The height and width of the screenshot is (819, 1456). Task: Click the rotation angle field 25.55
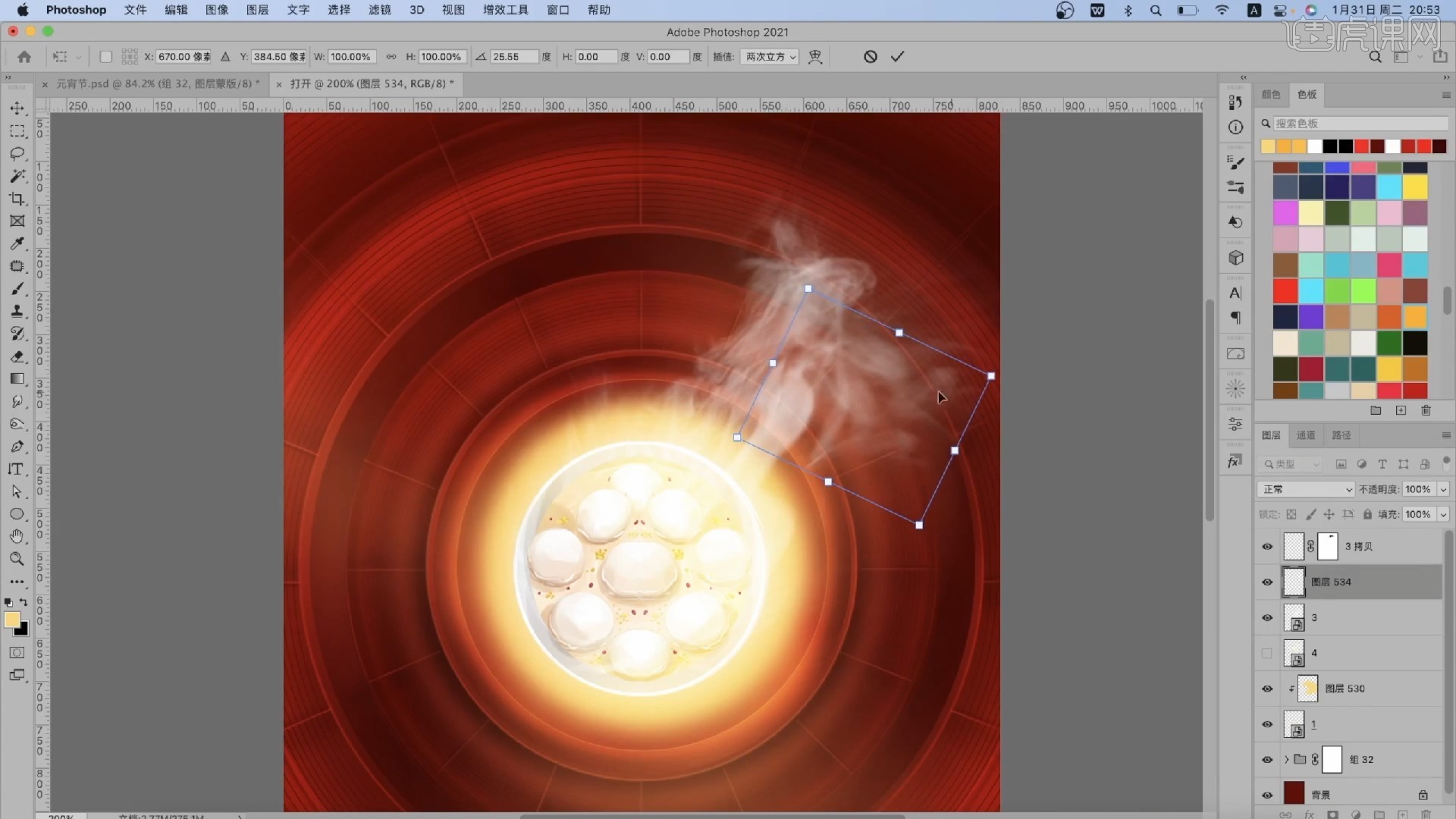pyautogui.click(x=514, y=57)
